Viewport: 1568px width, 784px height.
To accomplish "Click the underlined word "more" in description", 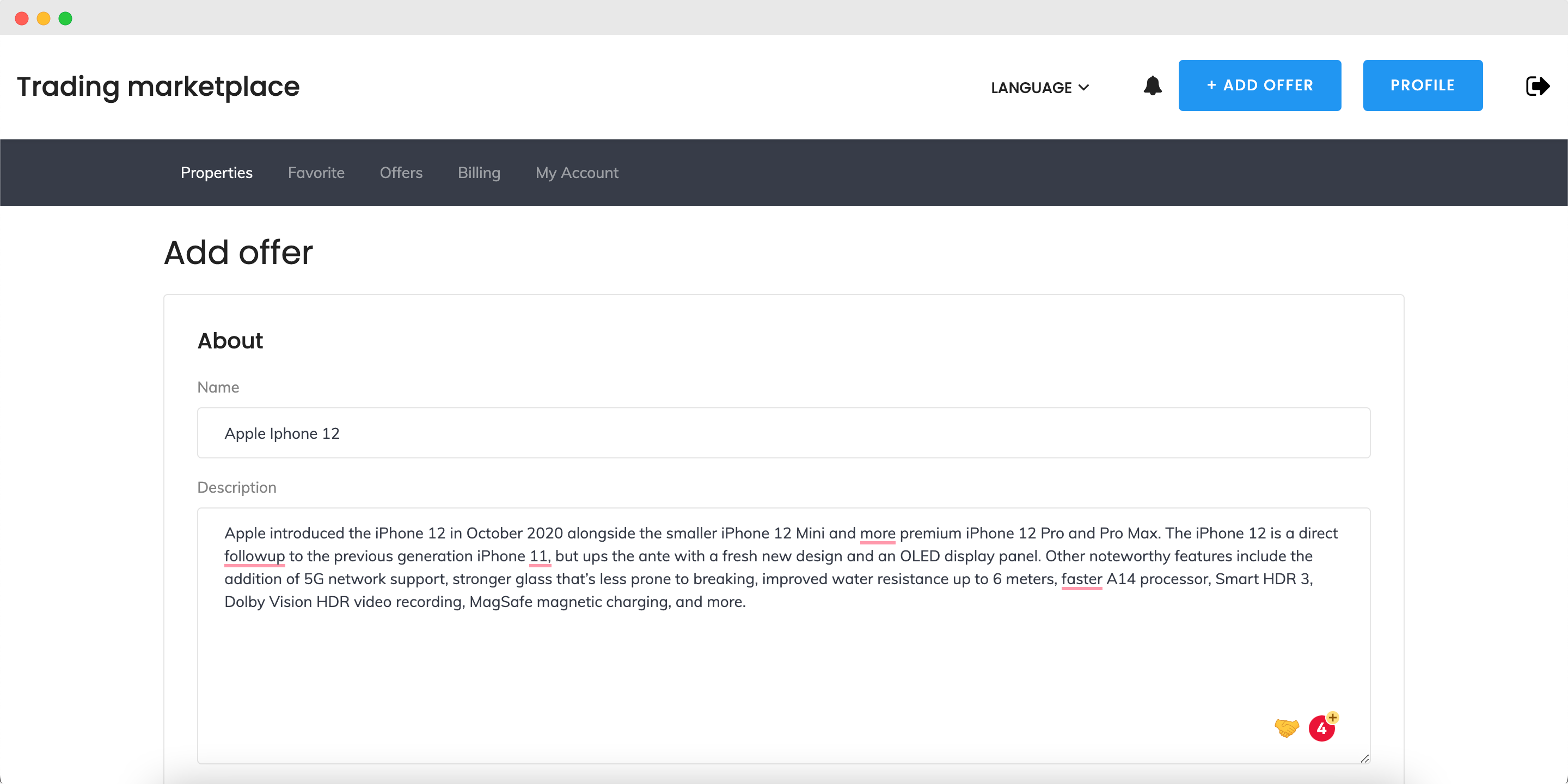I will tap(877, 533).
